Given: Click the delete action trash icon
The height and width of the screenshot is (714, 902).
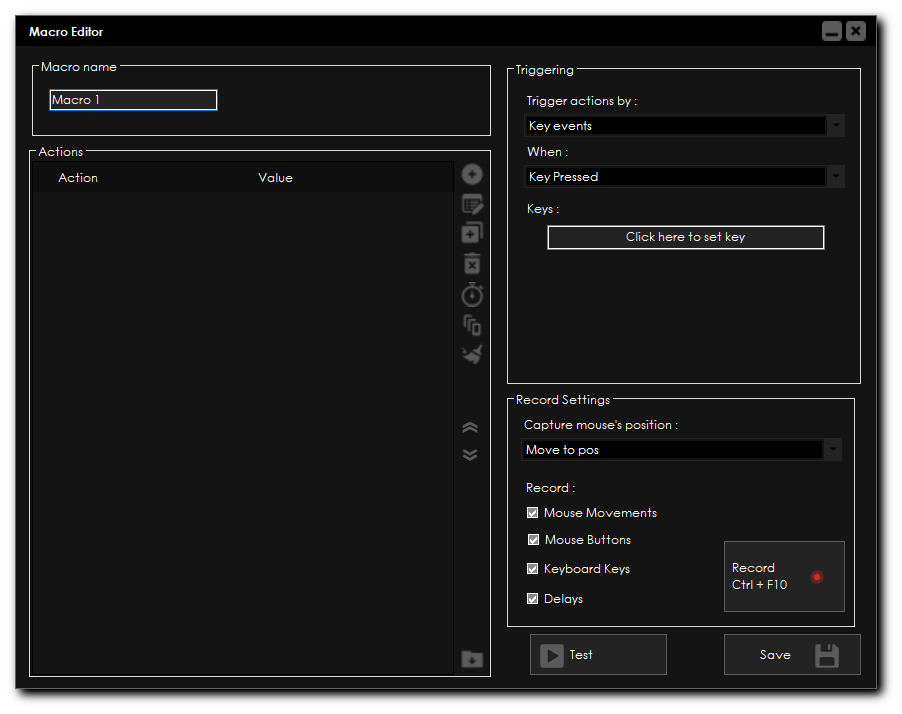Looking at the screenshot, I should click(x=472, y=264).
